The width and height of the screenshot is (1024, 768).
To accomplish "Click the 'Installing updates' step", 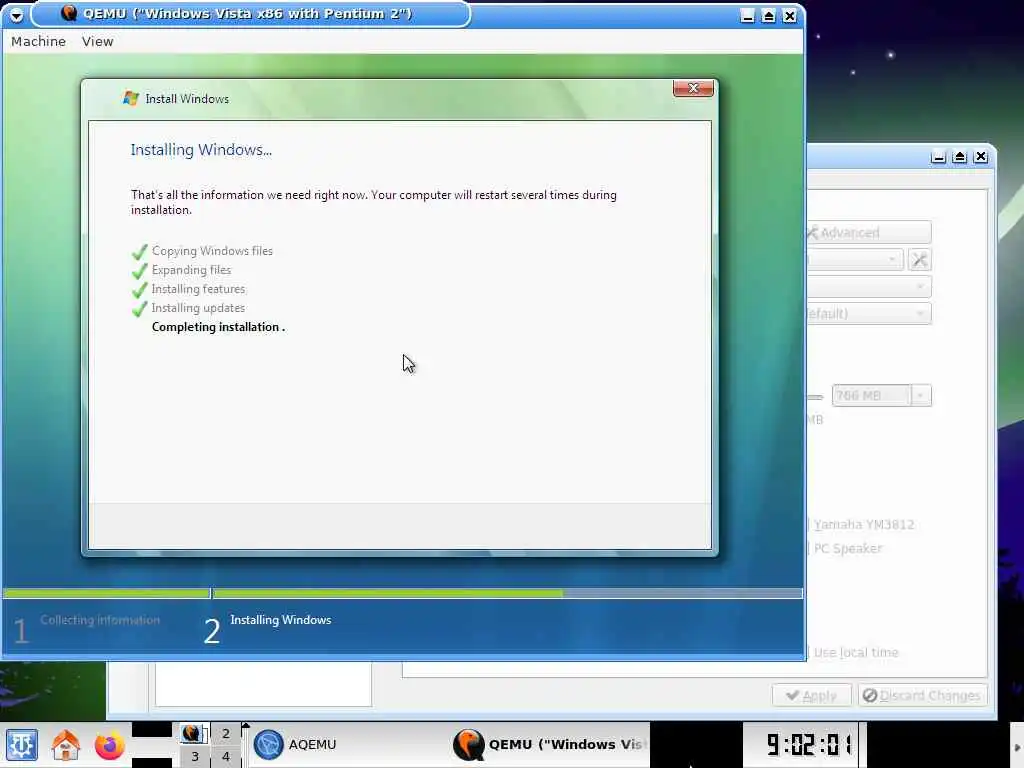I will pyautogui.click(x=199, y=308).
